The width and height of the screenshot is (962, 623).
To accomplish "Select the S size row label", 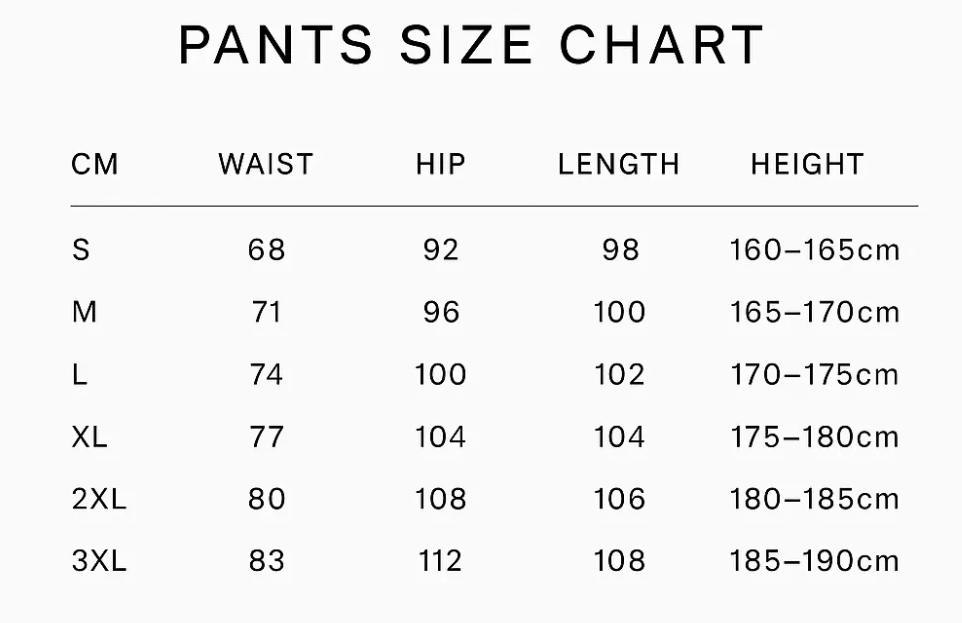I will [81, 249].
